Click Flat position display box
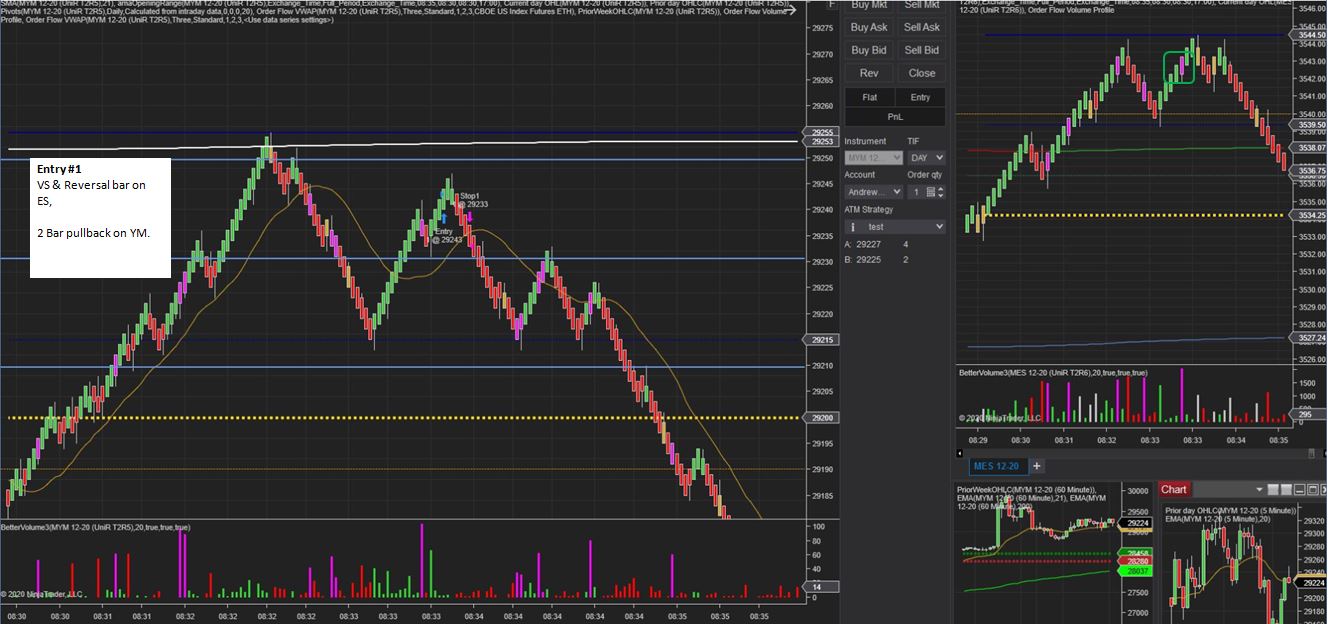 [870, 97]
